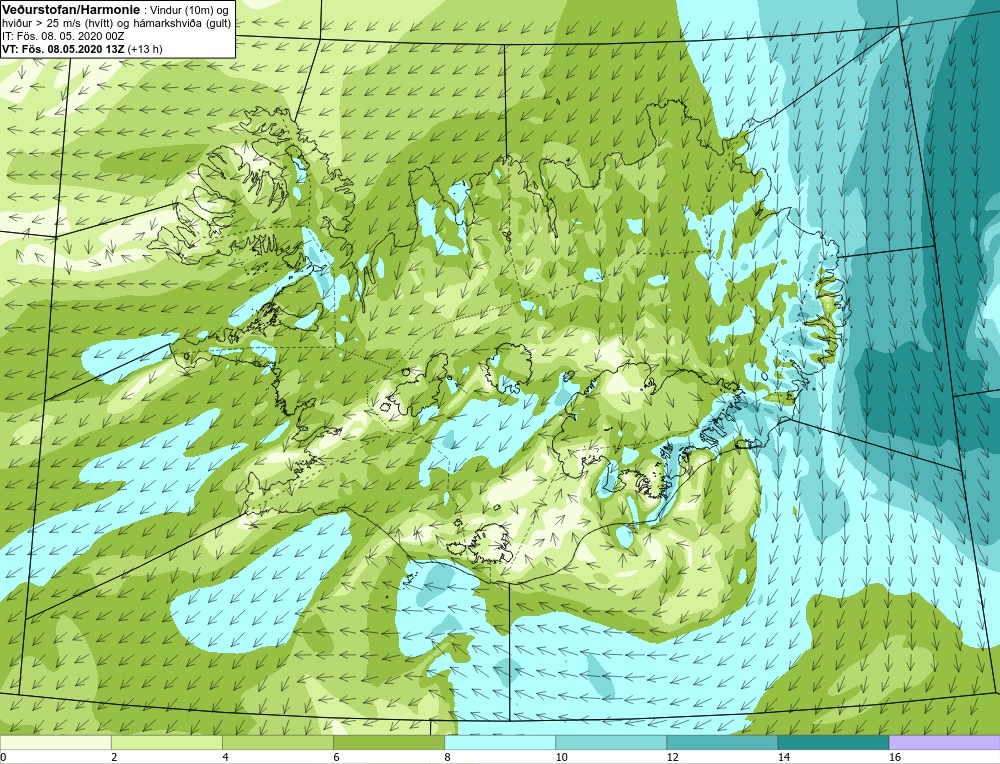
Task: Click the 14–16 m/s dark teal legend swatch
Action: tap(833, 742)
